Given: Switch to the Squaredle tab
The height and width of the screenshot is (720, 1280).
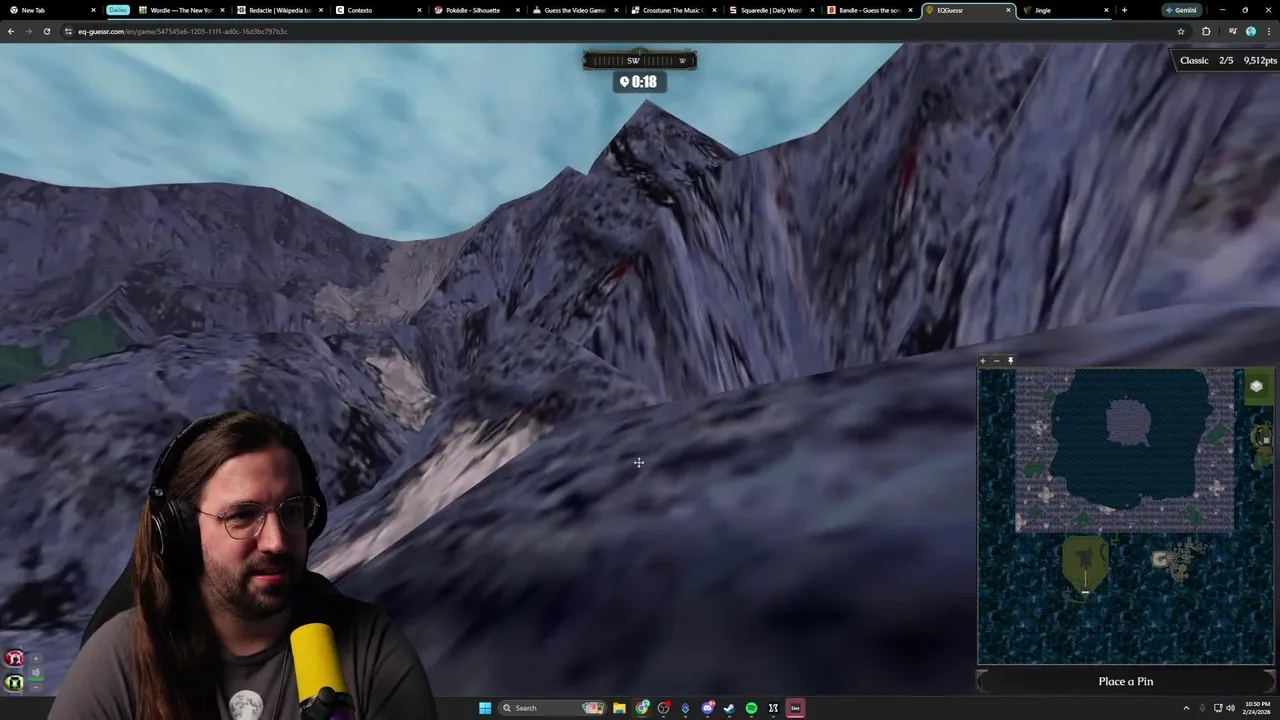Looking at the screenshot, I should tap(773, 10).
